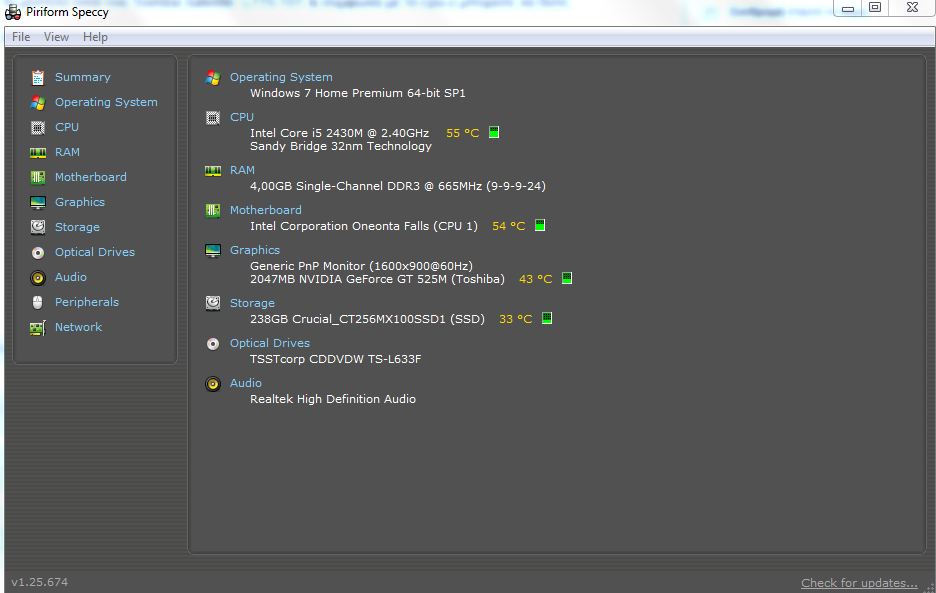936x593 pixels.
Task: Click the 2047MB NVIDIA GeForce GT 525M text
Action: pos(377,279)
